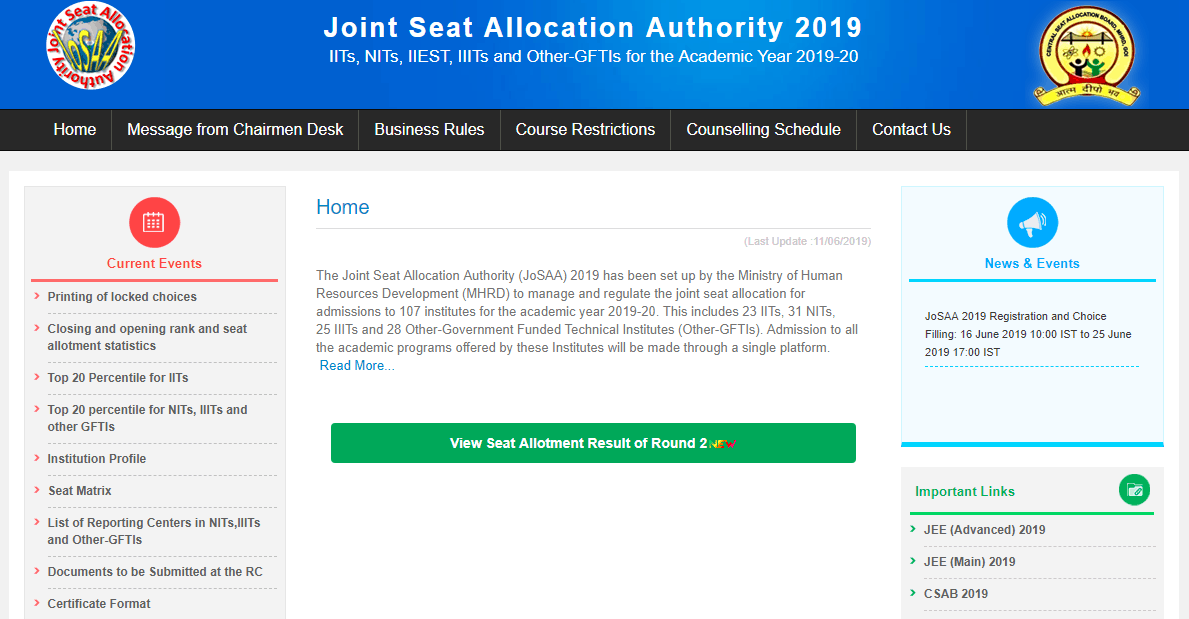This screenshot has height=619, width=1189.
Task: Open the Business Rules menu
Action: tap(429, 130)
